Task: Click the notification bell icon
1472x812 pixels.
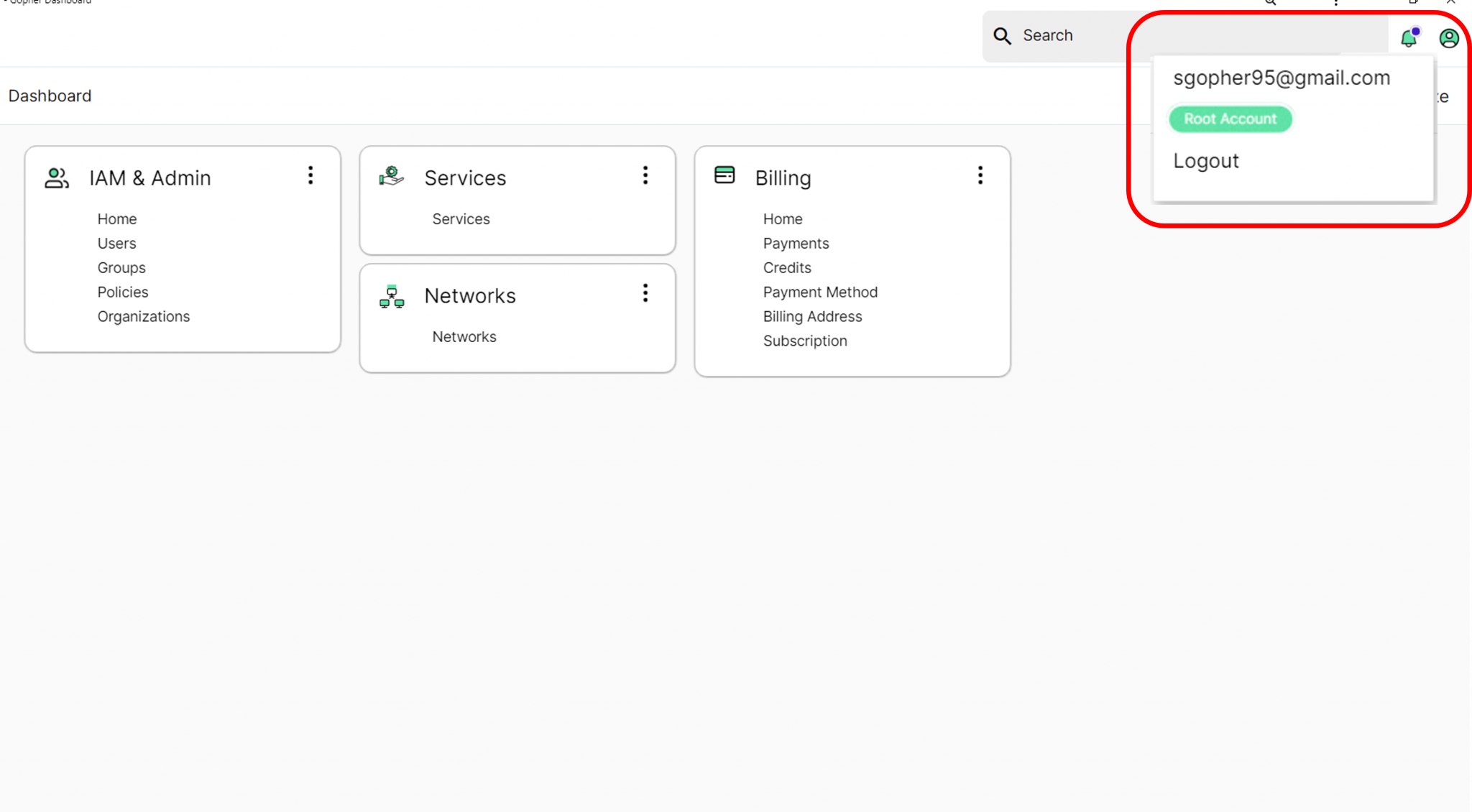Action: [x=1409, y=38]
